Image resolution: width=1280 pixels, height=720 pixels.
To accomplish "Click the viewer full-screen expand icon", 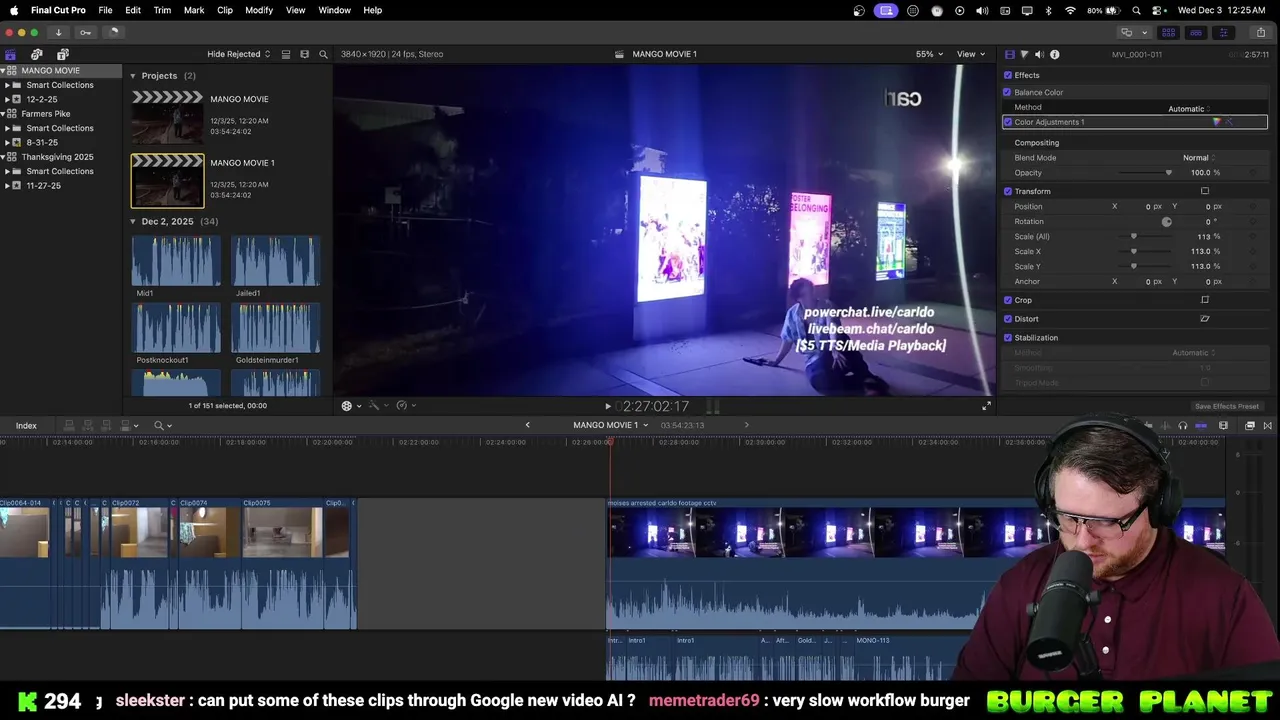I will tap(986, 406).
